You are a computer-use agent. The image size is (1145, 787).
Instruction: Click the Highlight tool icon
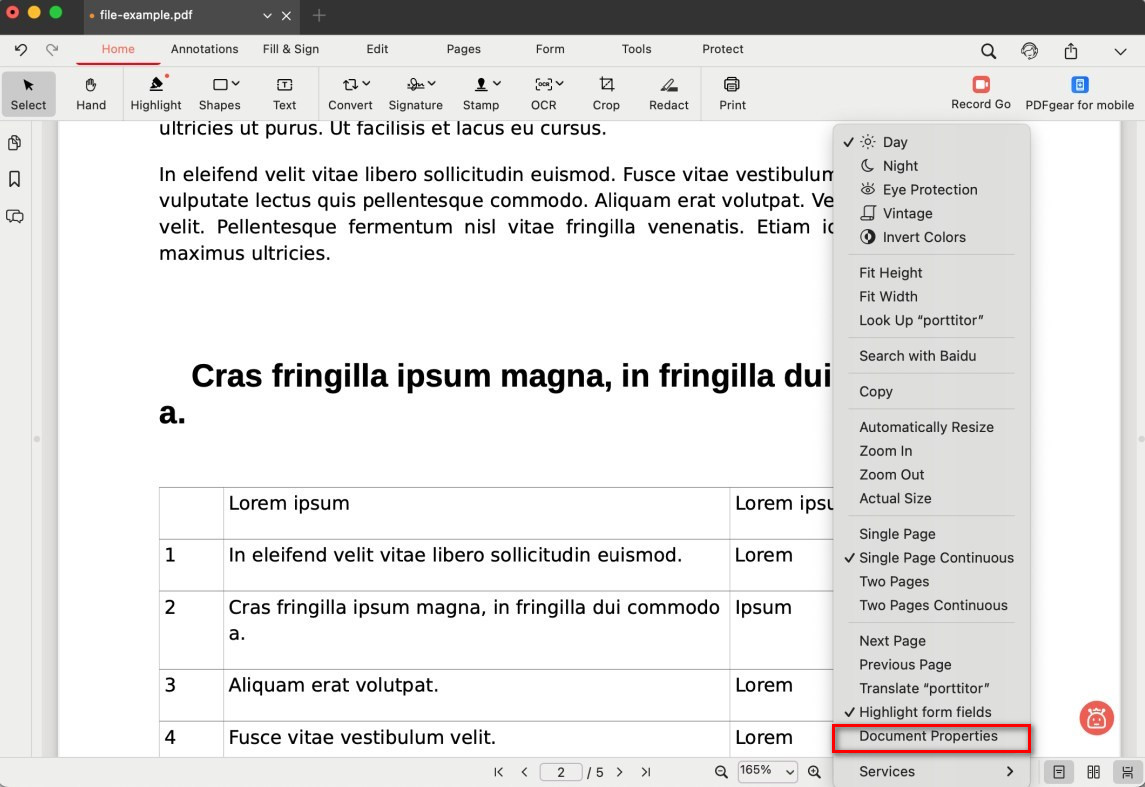pyautogui.click(x=156, y=86)
